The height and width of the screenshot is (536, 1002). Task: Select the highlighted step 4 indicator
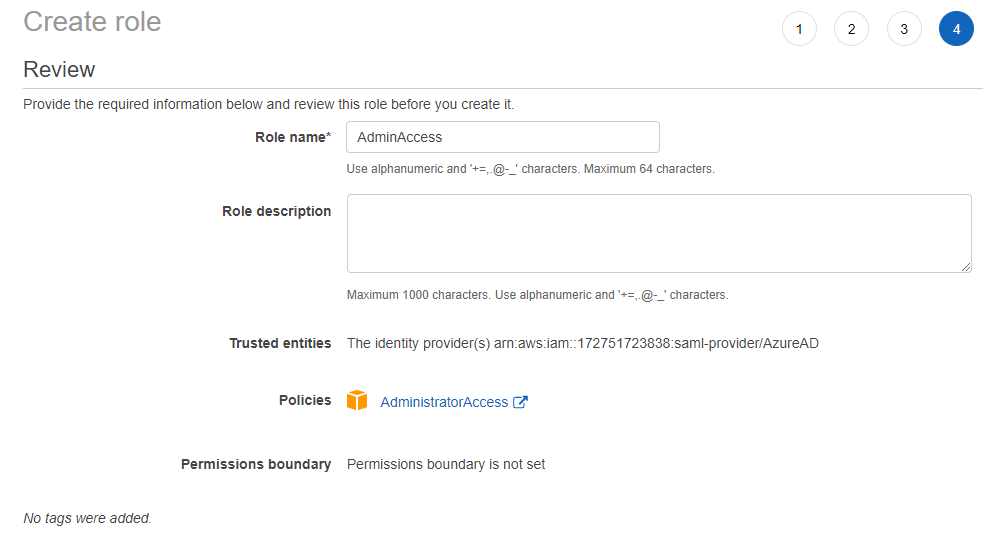(956, 29)
